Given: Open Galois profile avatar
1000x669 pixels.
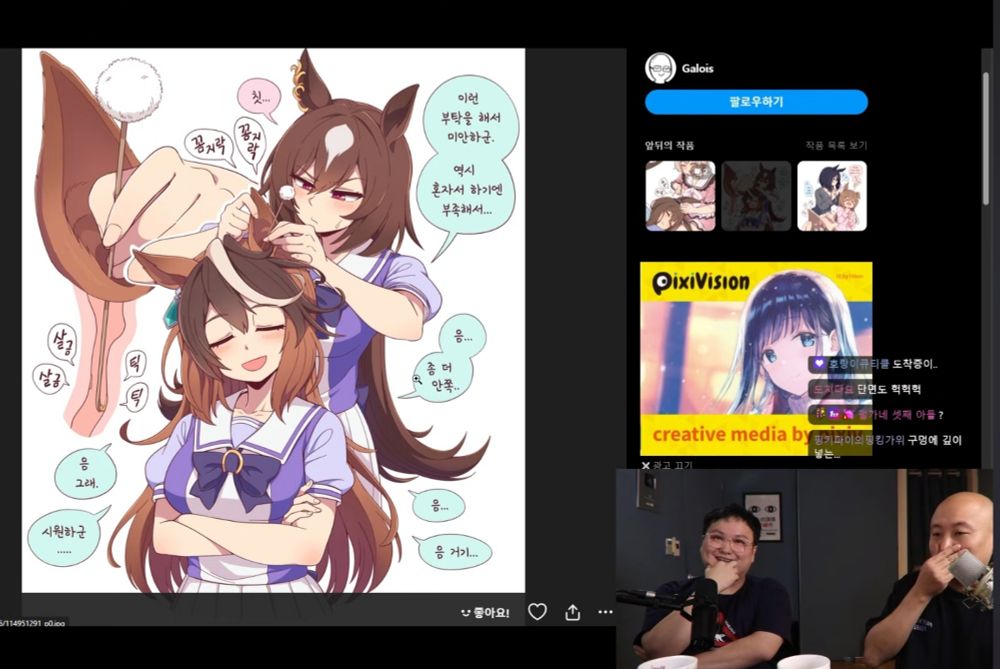Looking at the screenshot, I should 660,68.
